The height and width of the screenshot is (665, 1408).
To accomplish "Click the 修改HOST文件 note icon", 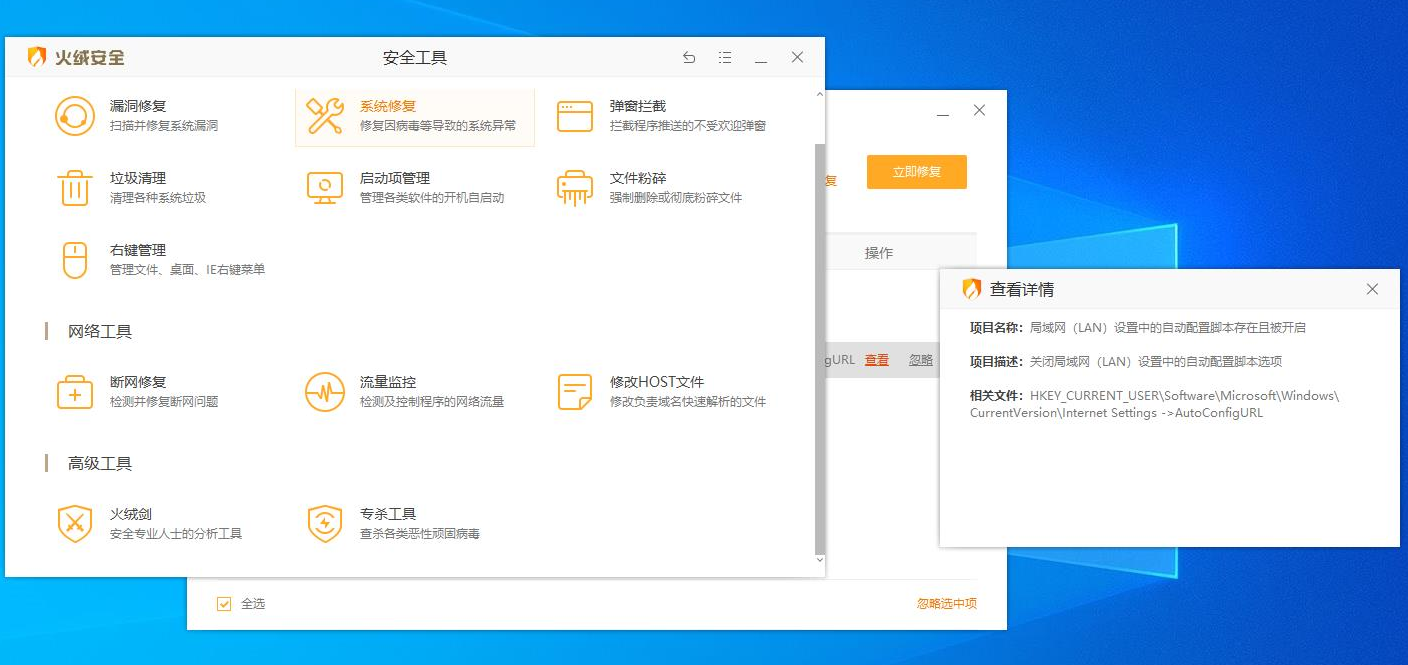I will tap(575, 392).
